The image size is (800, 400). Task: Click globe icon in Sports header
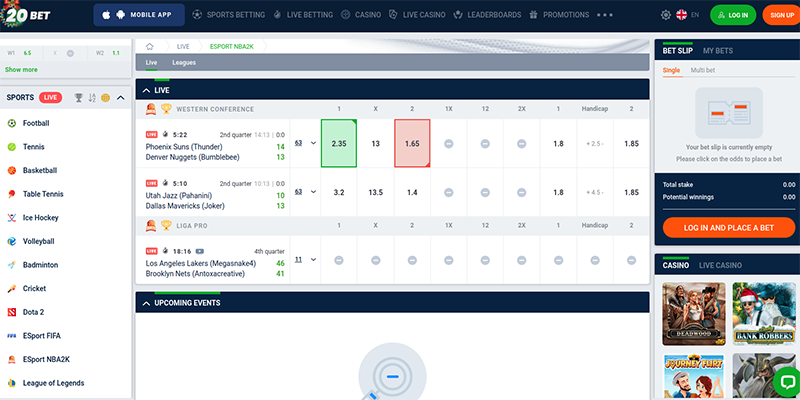click(x=106, y=97)
